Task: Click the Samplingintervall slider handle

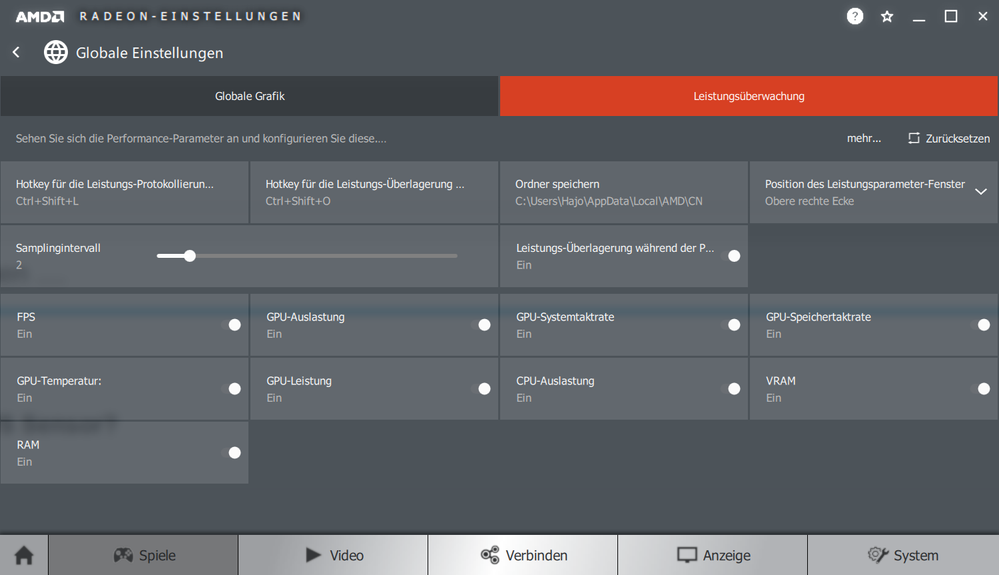Action: tap(189, 256)
